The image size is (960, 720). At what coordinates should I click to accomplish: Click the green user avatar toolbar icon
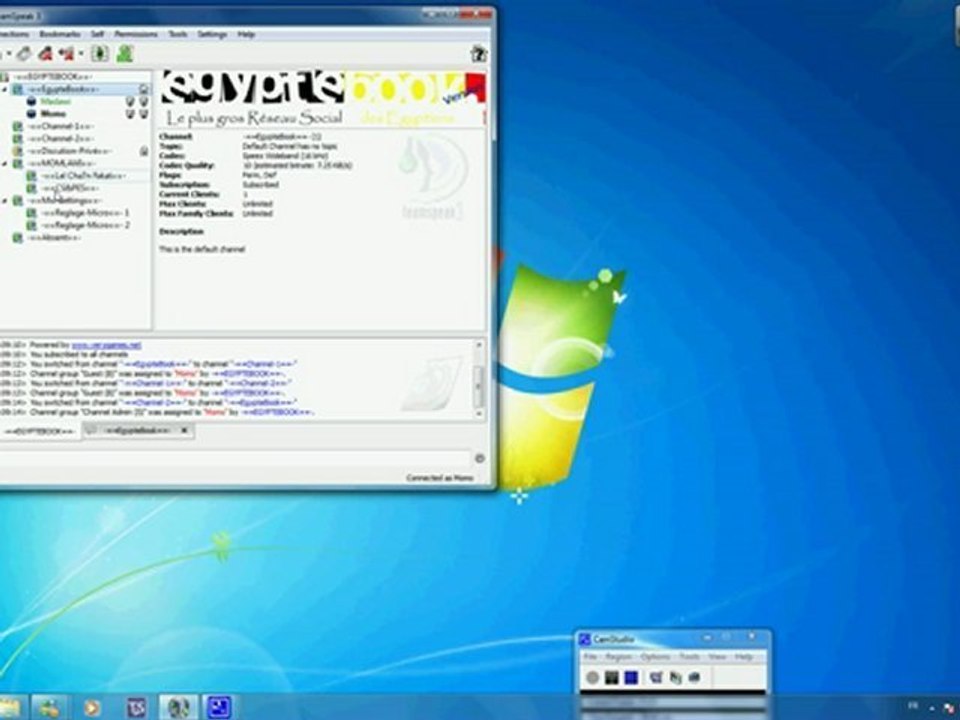[x=125, y=54]
